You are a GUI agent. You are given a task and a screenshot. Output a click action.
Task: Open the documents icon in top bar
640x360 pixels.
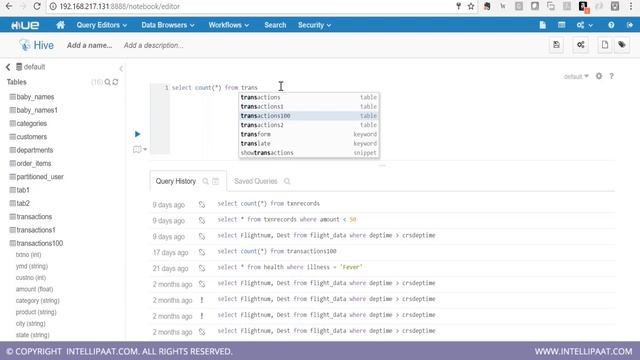pyautogui.click(x=542, y=25)
